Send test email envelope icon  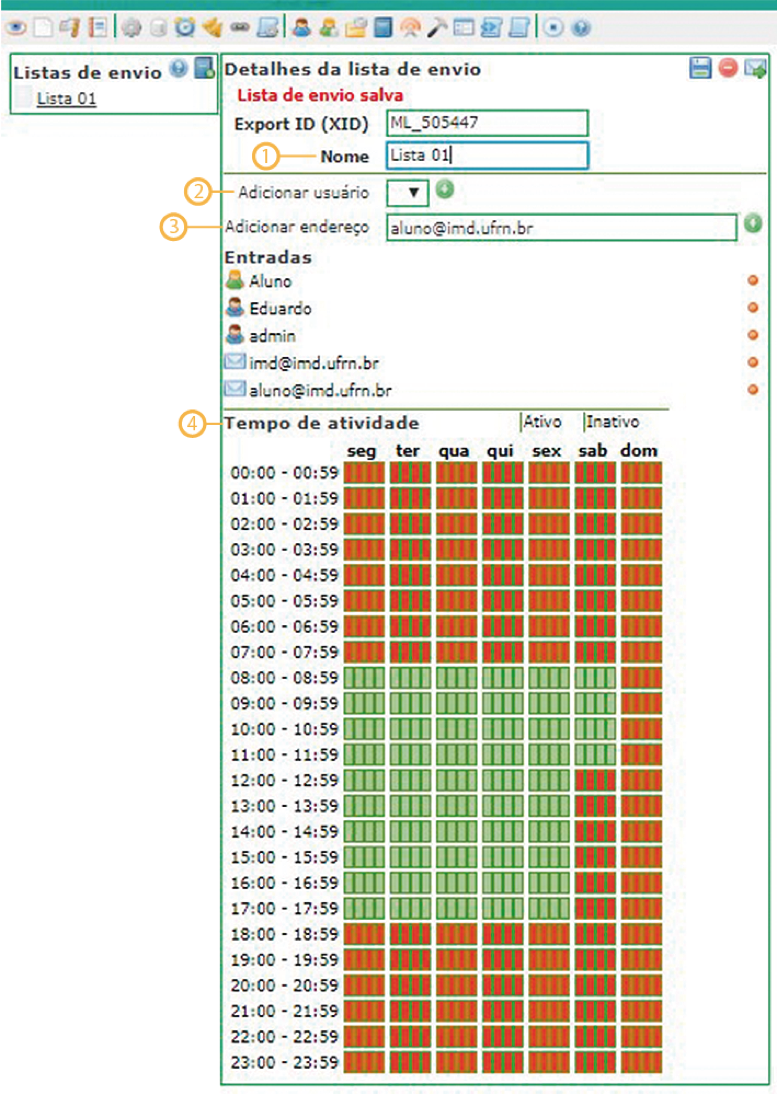click(x=755, y=68)
